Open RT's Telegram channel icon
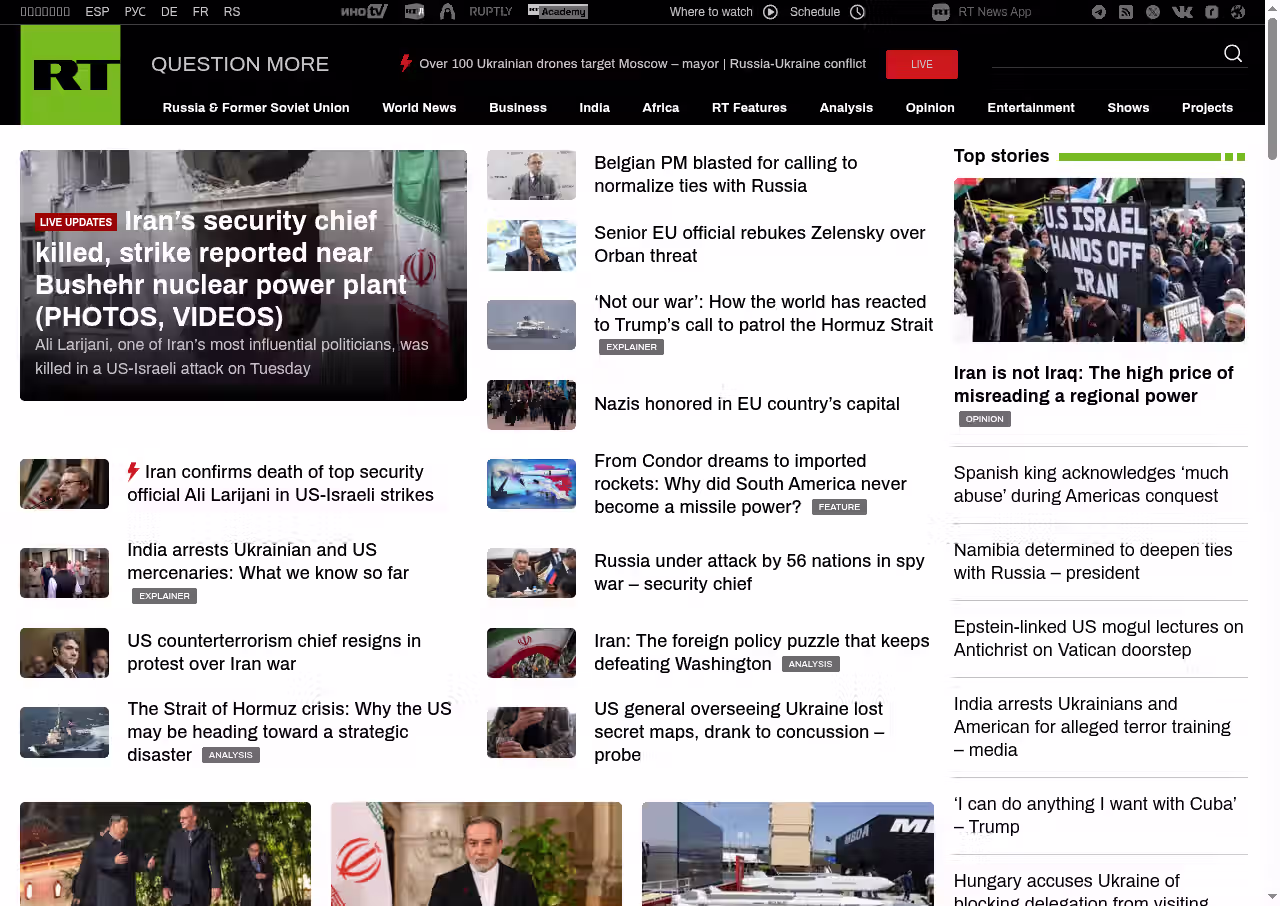Screen dimensions: 1280x906 1099,12
